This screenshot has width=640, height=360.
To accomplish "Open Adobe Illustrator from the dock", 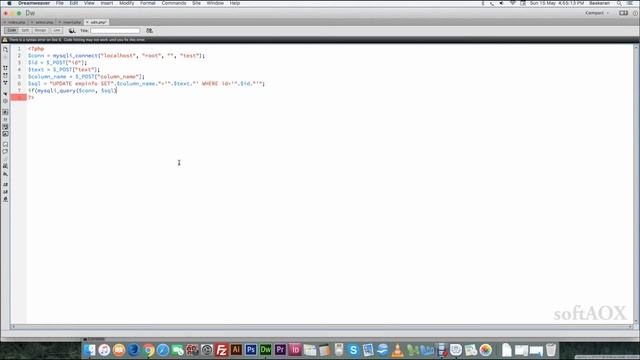I will 236,350.
